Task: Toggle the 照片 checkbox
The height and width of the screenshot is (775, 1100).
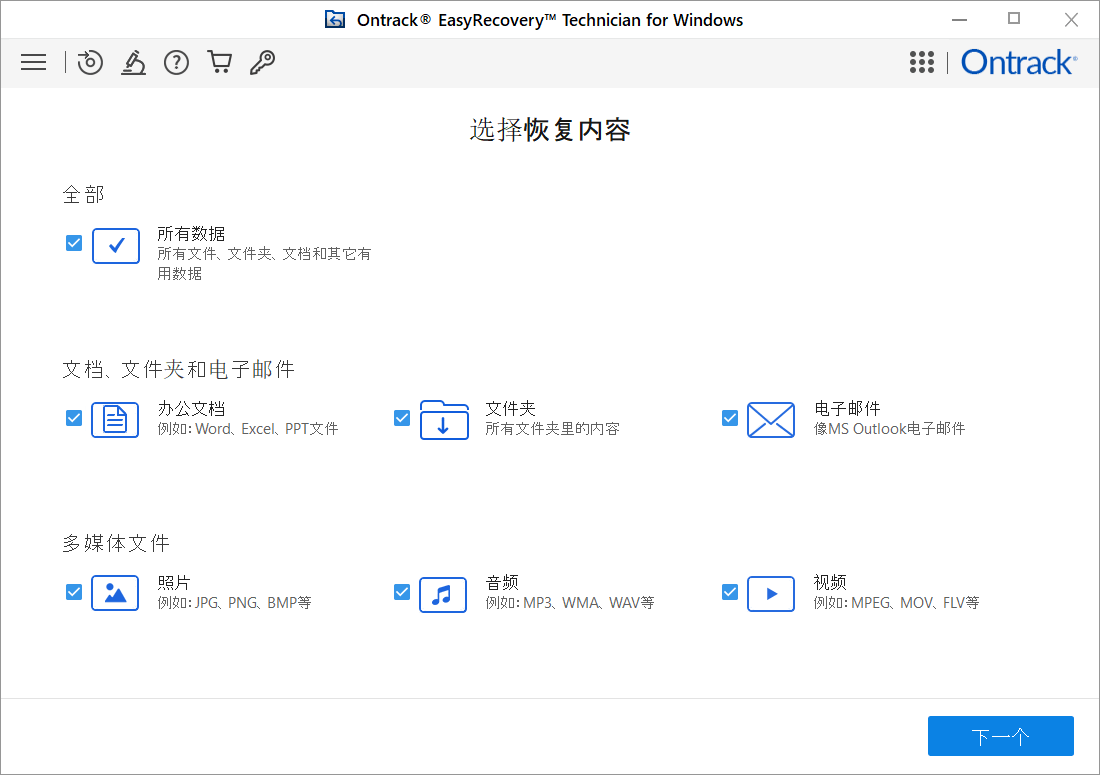Action: (74, 592)
